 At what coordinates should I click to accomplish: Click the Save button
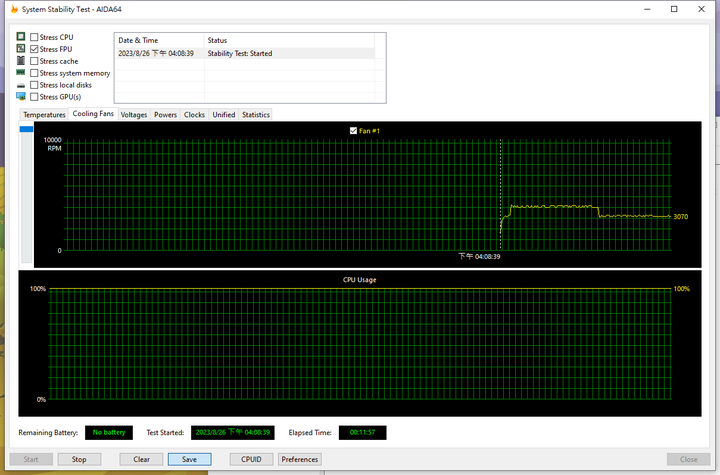point(189,459)
